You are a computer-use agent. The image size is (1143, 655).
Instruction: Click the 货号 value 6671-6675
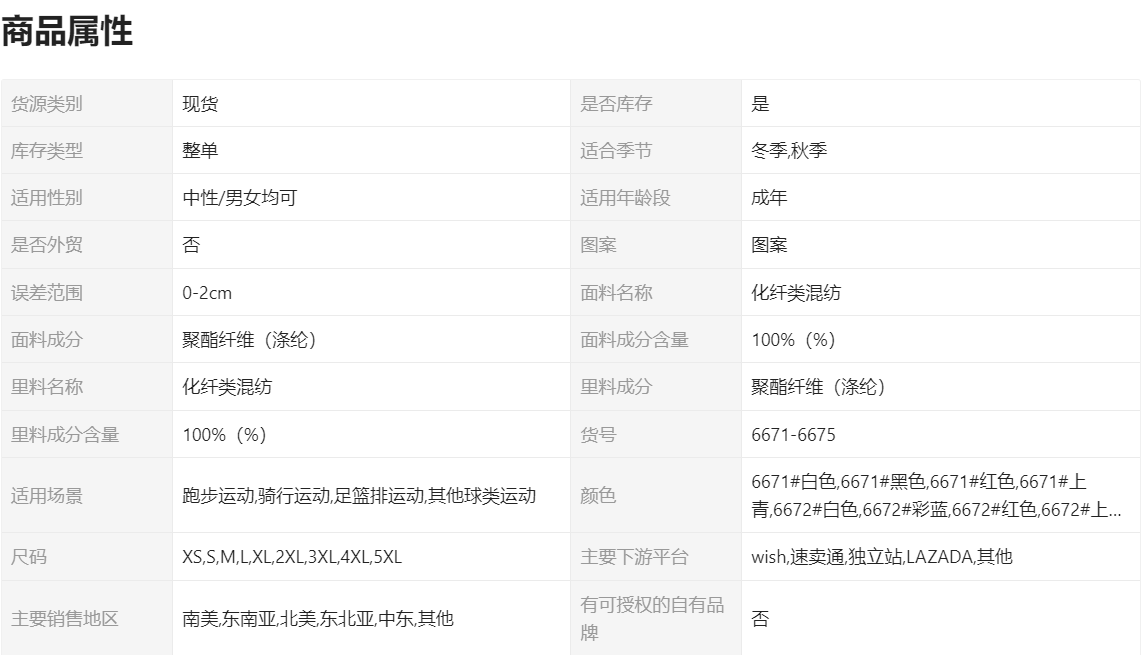point(793,435)
